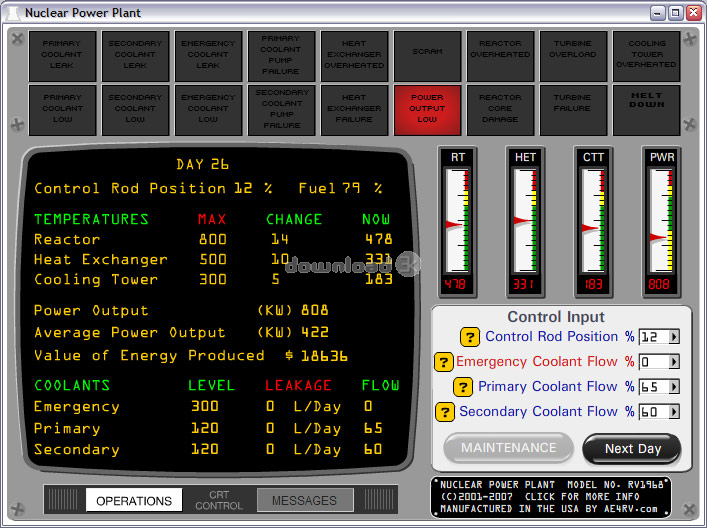The image size is (707, 528).
Task: Switch to the OPERATIONS tab
Action: tap(134, 500)
